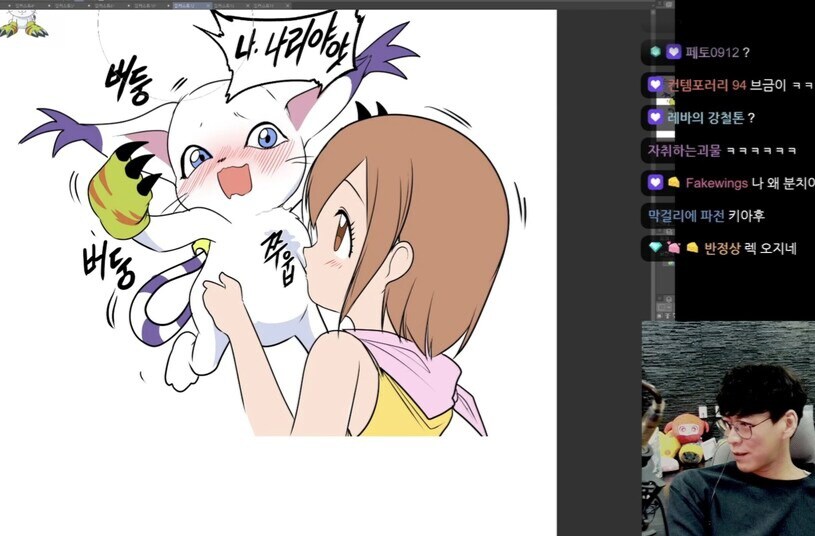The width and height of the screenshot is (815, 536).
Task: Click the cheese badge beside Fakewings
Action: tap(673, 183)
